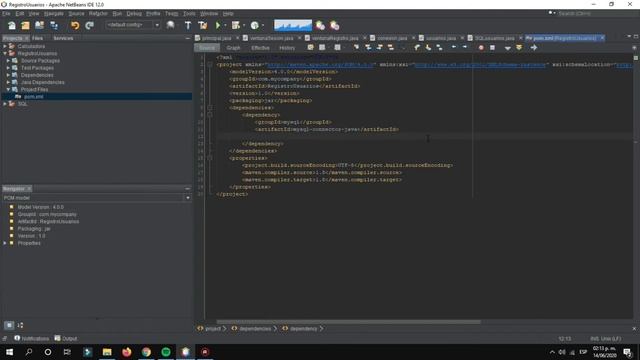Click the first profiler snapshot icon
The image size is (640, 360).
[320, 25]
